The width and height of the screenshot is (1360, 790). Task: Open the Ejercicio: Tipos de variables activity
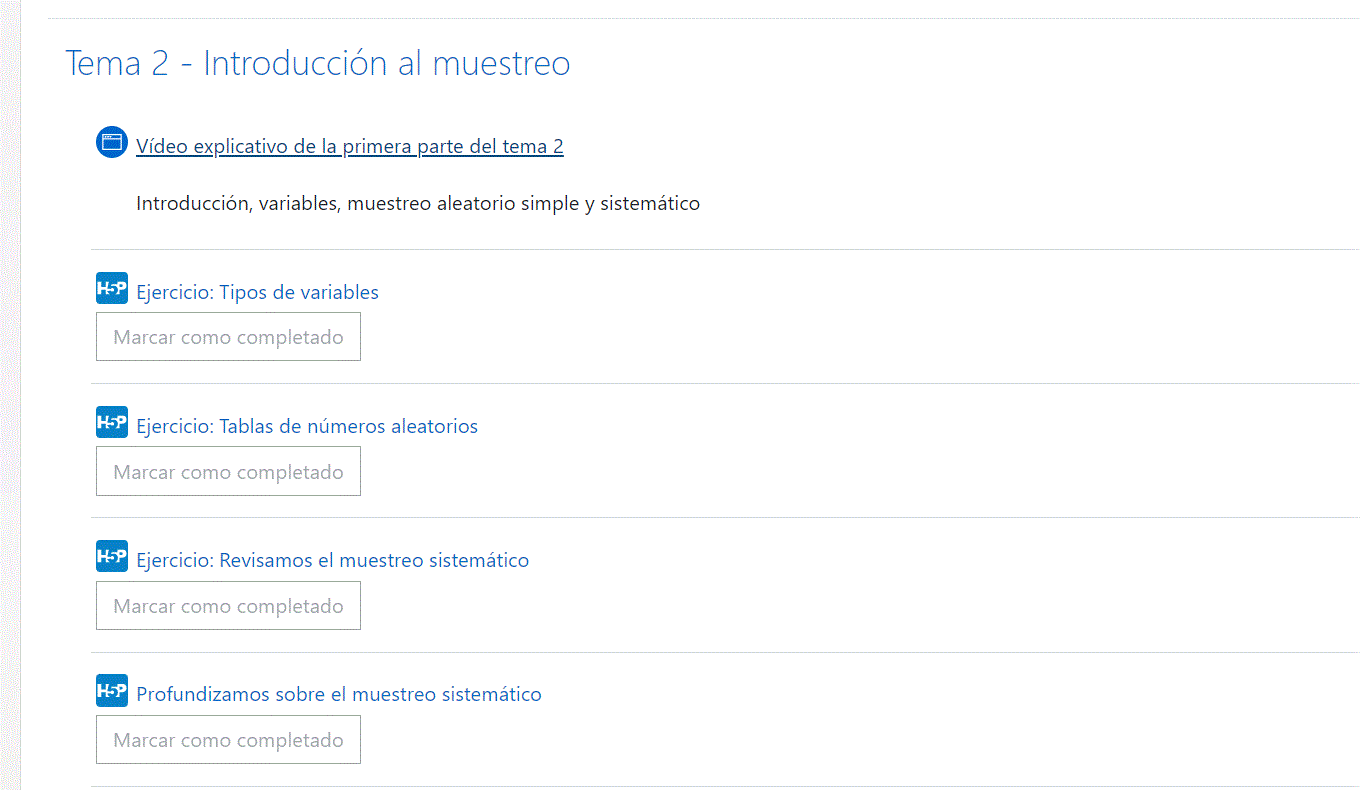[x=257, y=293]
